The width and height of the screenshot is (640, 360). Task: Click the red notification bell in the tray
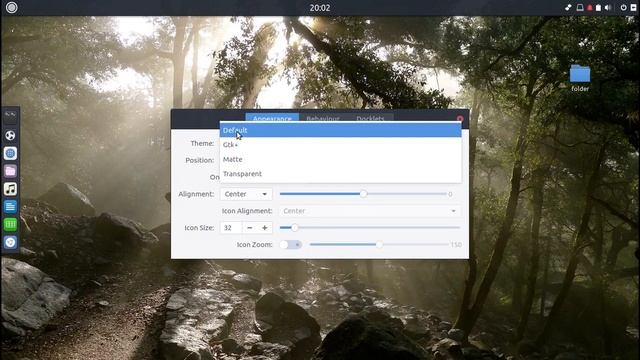pyautogui.click(x=589, y=8)
